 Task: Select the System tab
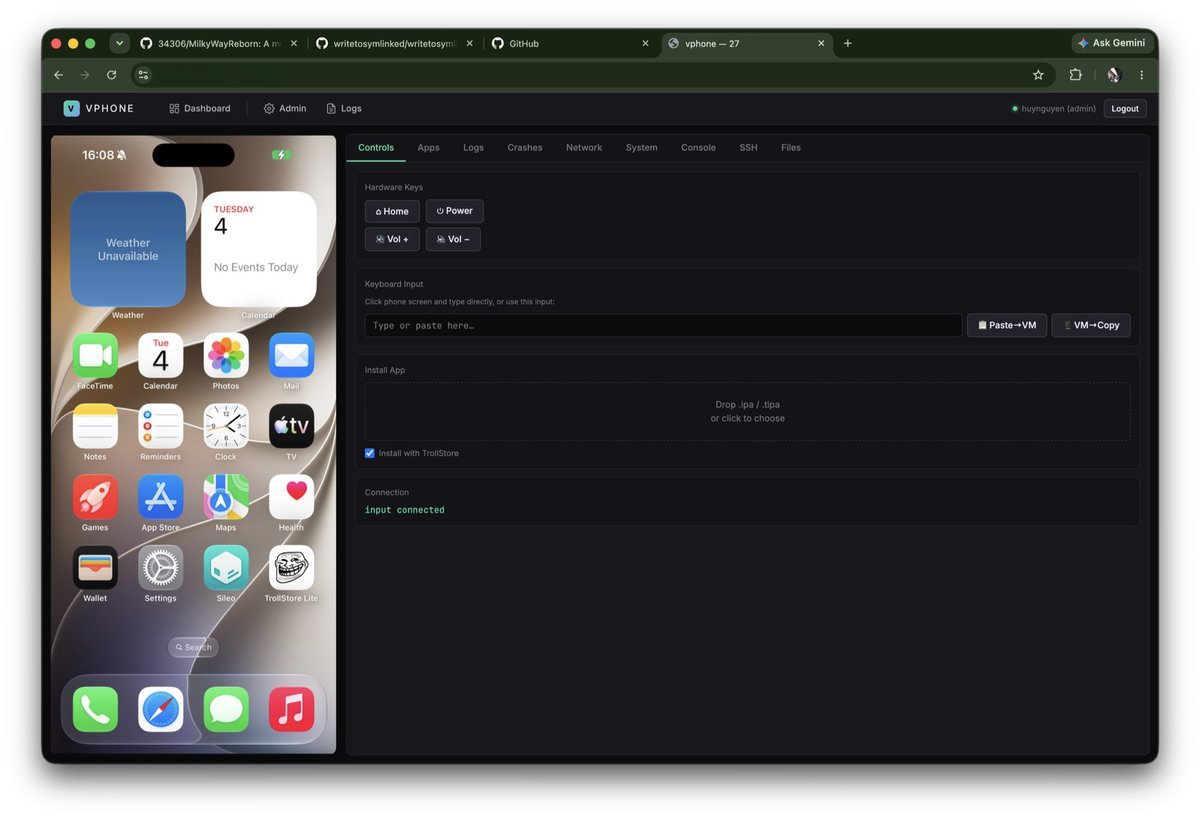click(x=641, y=147)
